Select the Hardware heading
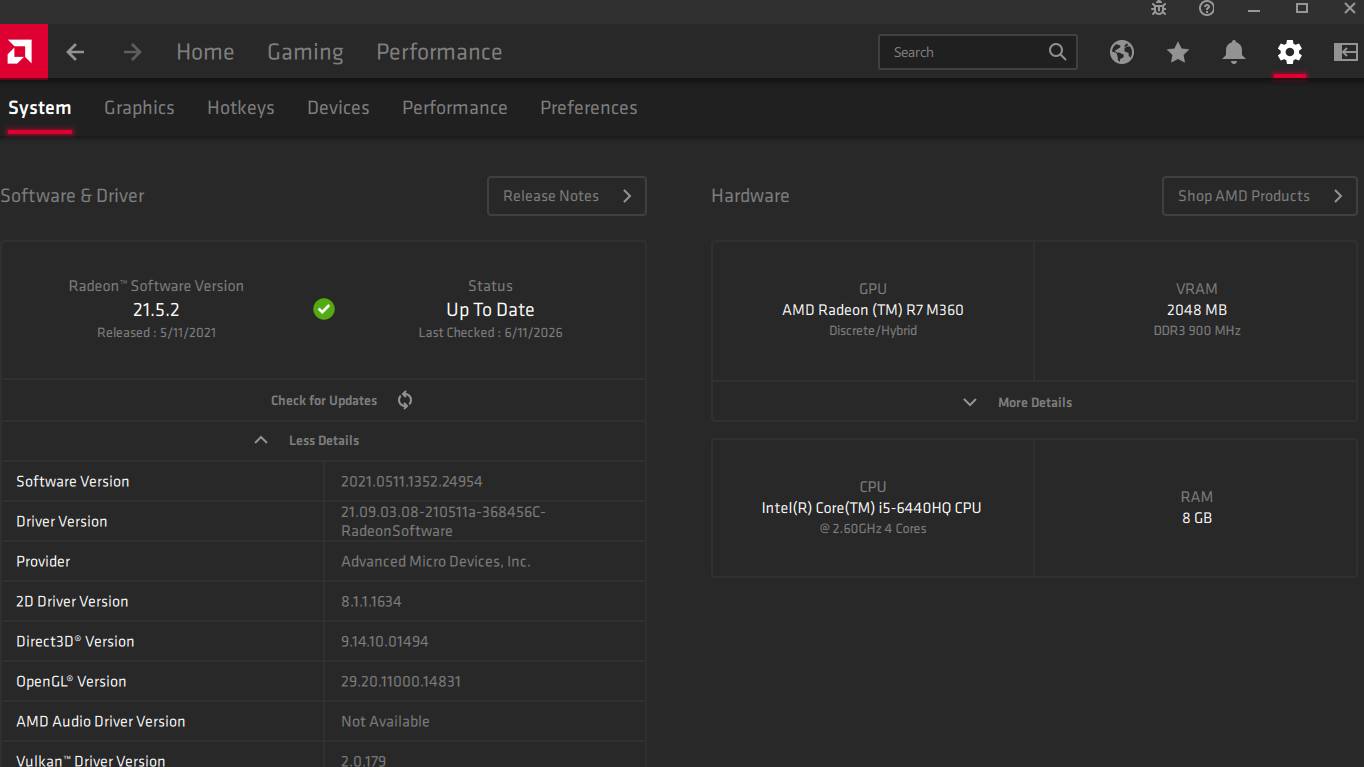The image size is (1364, 767). pyautogui.click(x=750, y=196)
